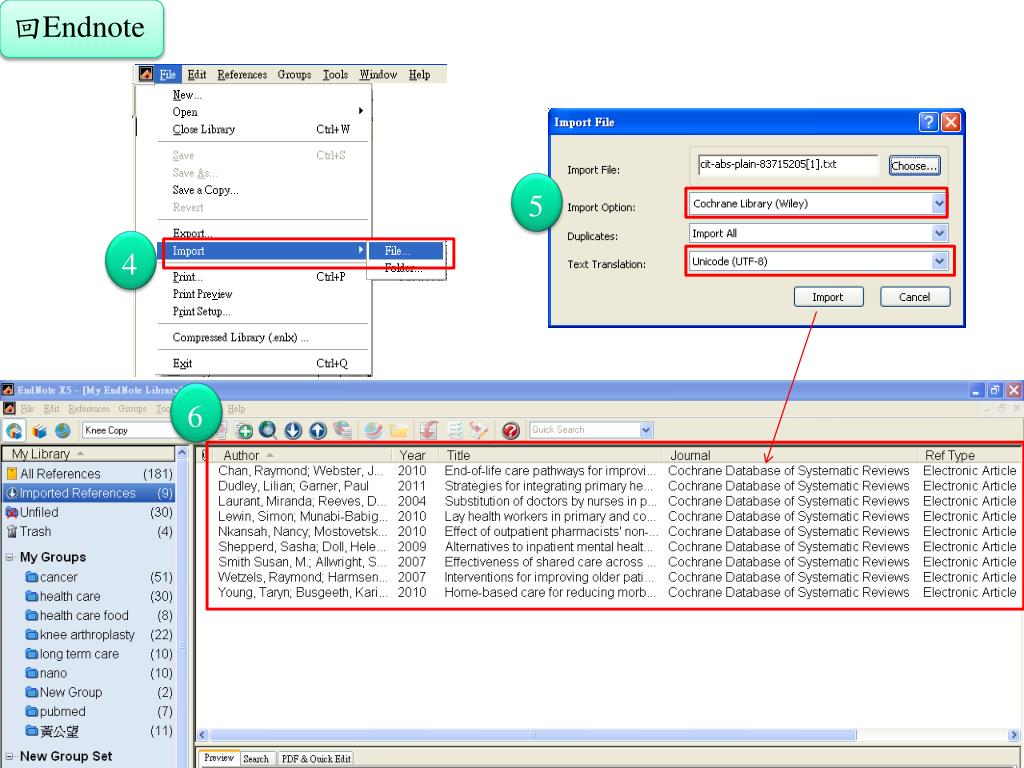Click All References library icon

[12, 473]
